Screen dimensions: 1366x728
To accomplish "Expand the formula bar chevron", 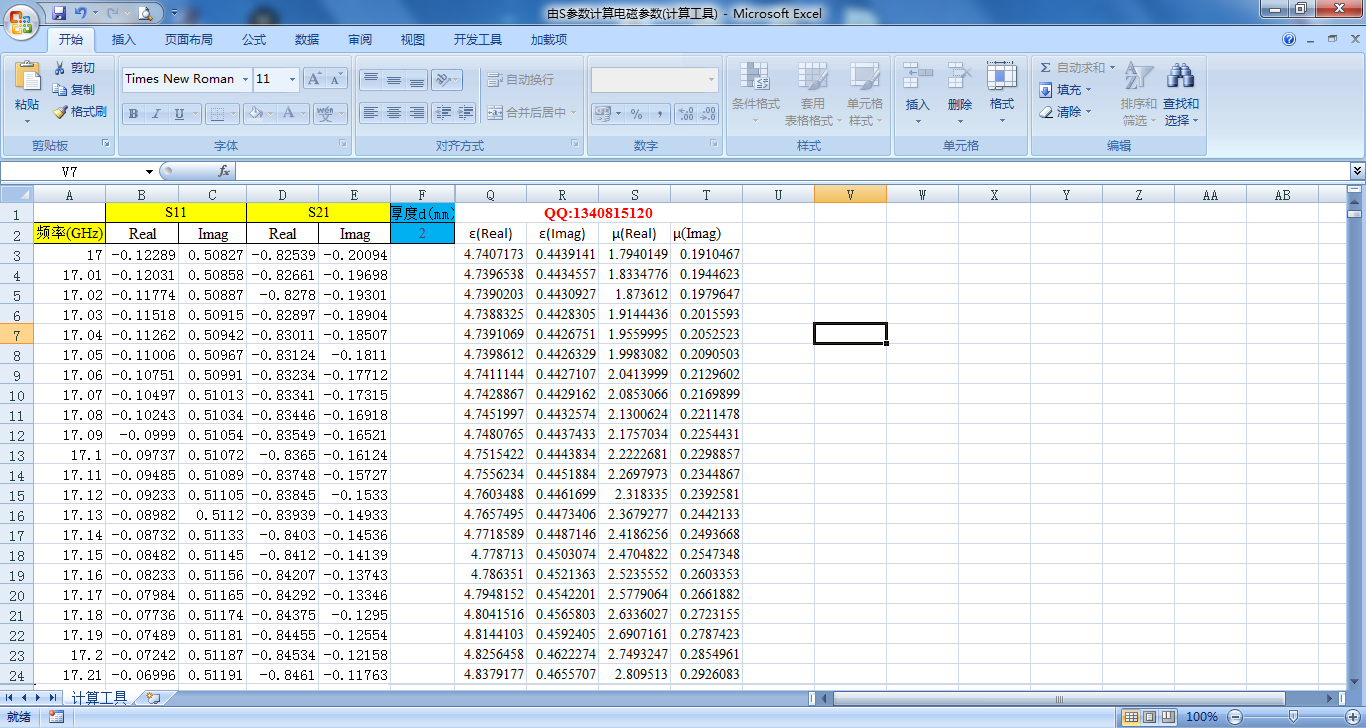I will pyautogui.click(x=1357, y=171).
